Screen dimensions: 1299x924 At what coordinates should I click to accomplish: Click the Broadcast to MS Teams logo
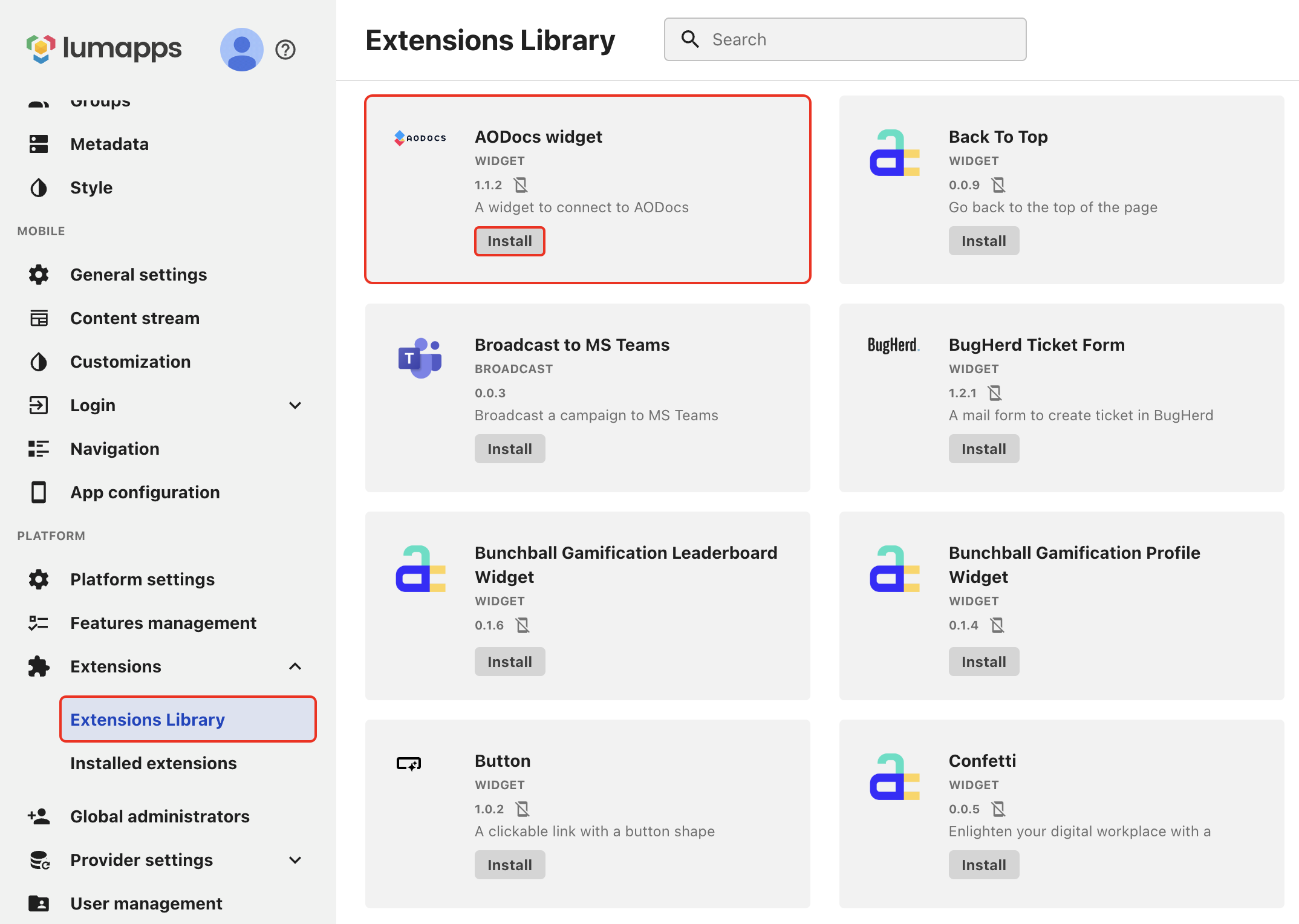point(420,358)
